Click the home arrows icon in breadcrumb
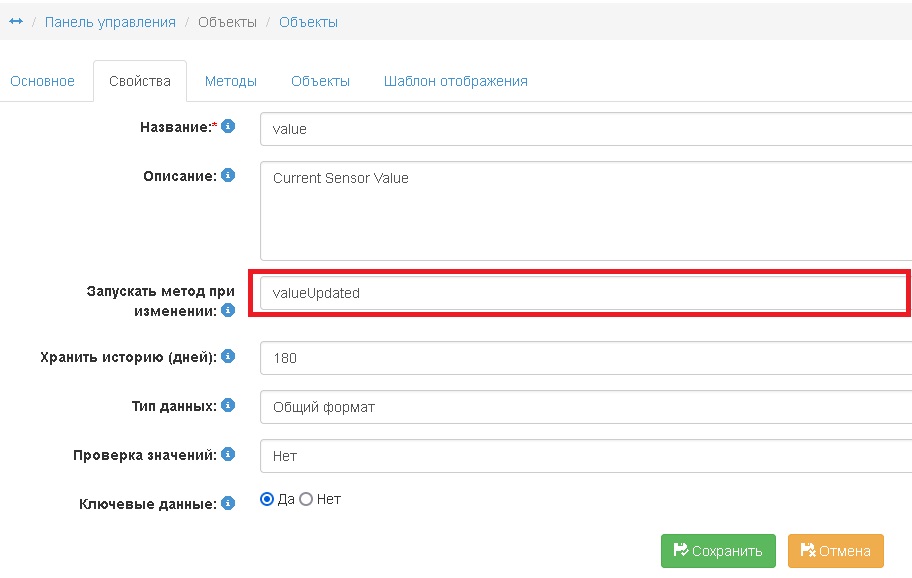This screenshot has height=578, width=912. (16, 22)
